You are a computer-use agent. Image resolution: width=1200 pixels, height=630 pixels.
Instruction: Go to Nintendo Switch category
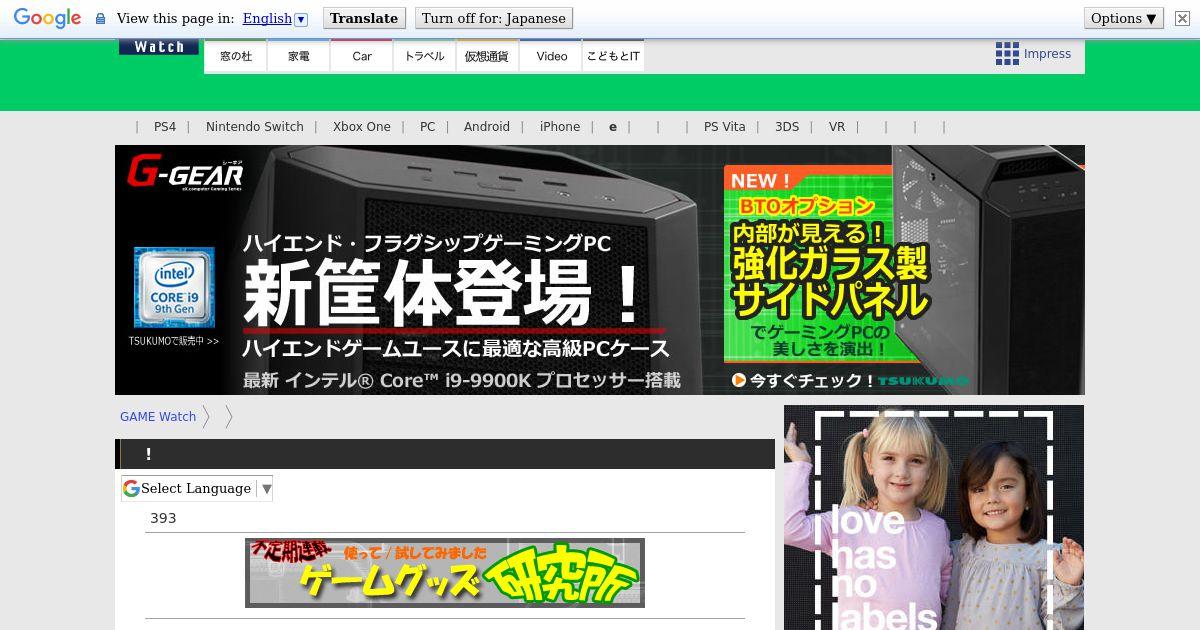click(255, 127)
